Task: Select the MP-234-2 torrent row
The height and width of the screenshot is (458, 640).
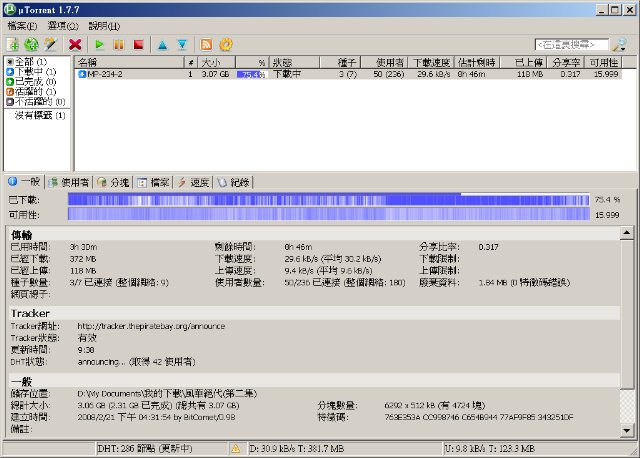Action: click(x=348, y=74)
